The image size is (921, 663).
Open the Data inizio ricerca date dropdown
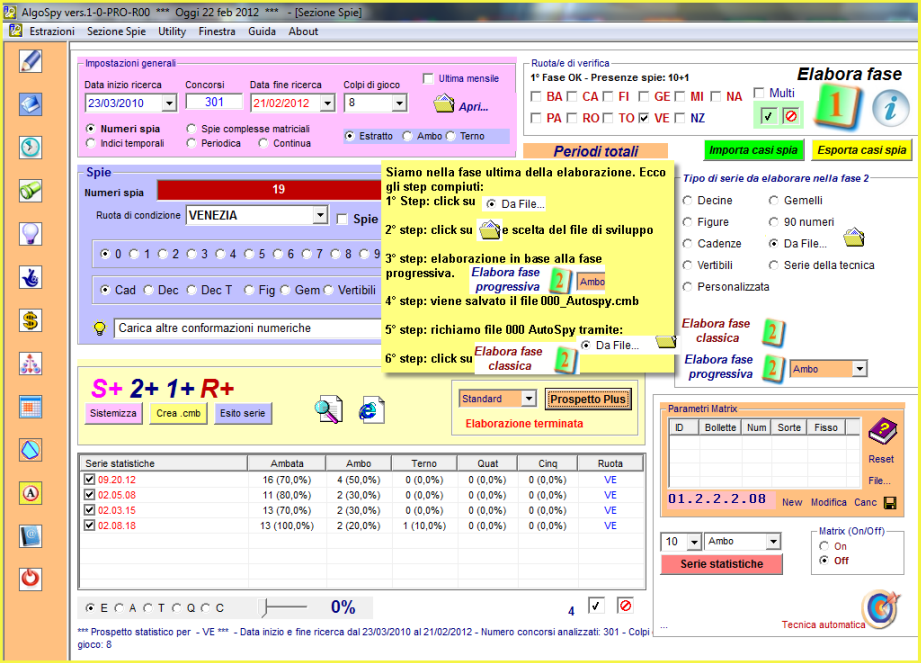[169, 103]
